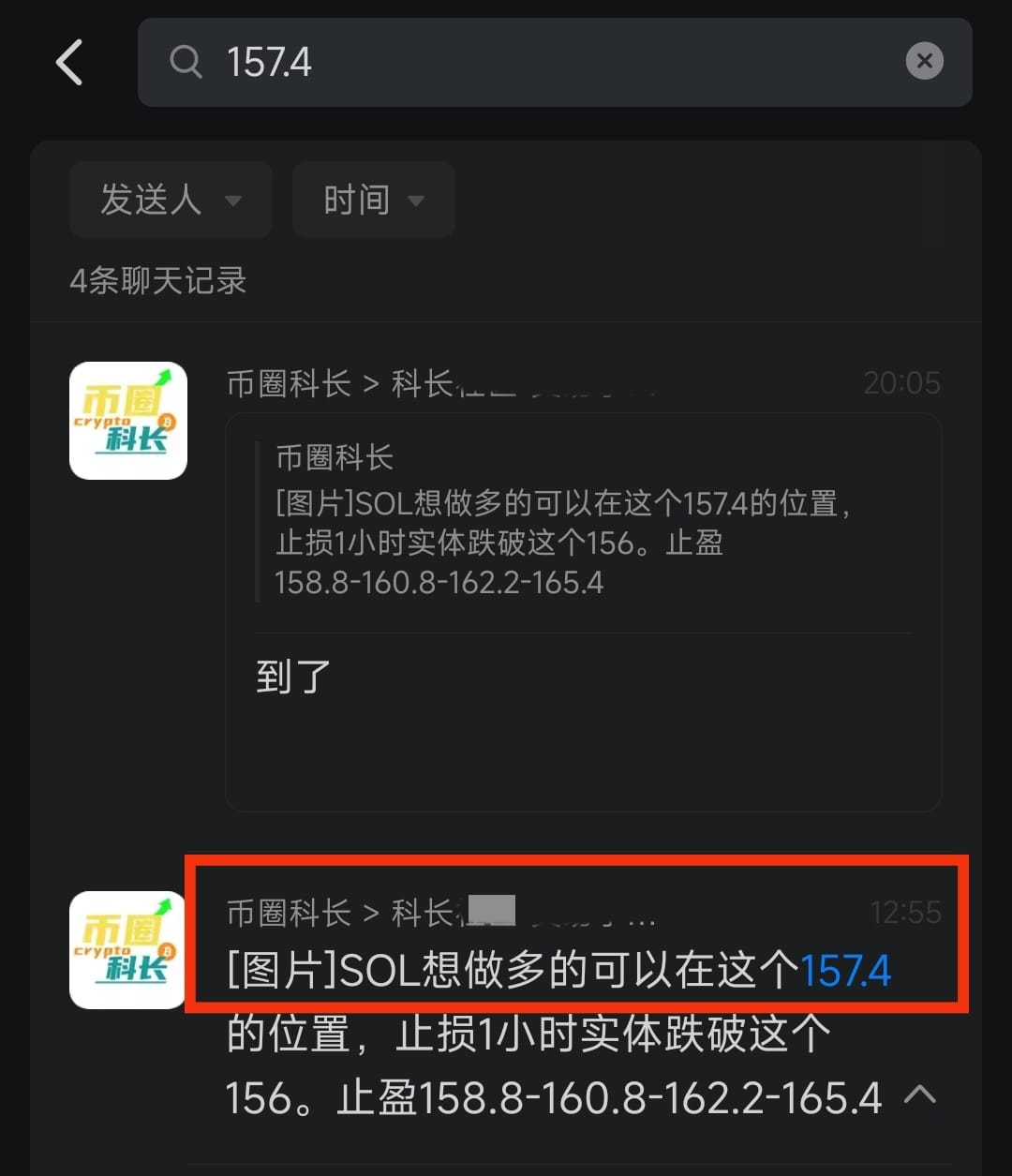The width and height of the screenshot is (1012, 1176).
Task: Tap the blue highlighted 157.4 keyword
Action: tap(845, 971)
